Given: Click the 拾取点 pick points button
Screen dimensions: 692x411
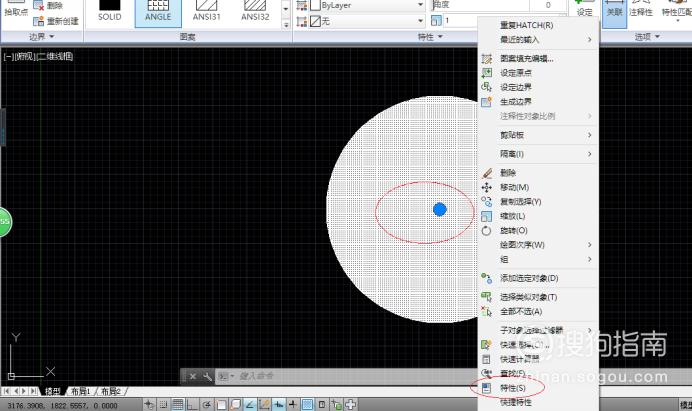Looking at the screenshot, I should click(16, 9).
